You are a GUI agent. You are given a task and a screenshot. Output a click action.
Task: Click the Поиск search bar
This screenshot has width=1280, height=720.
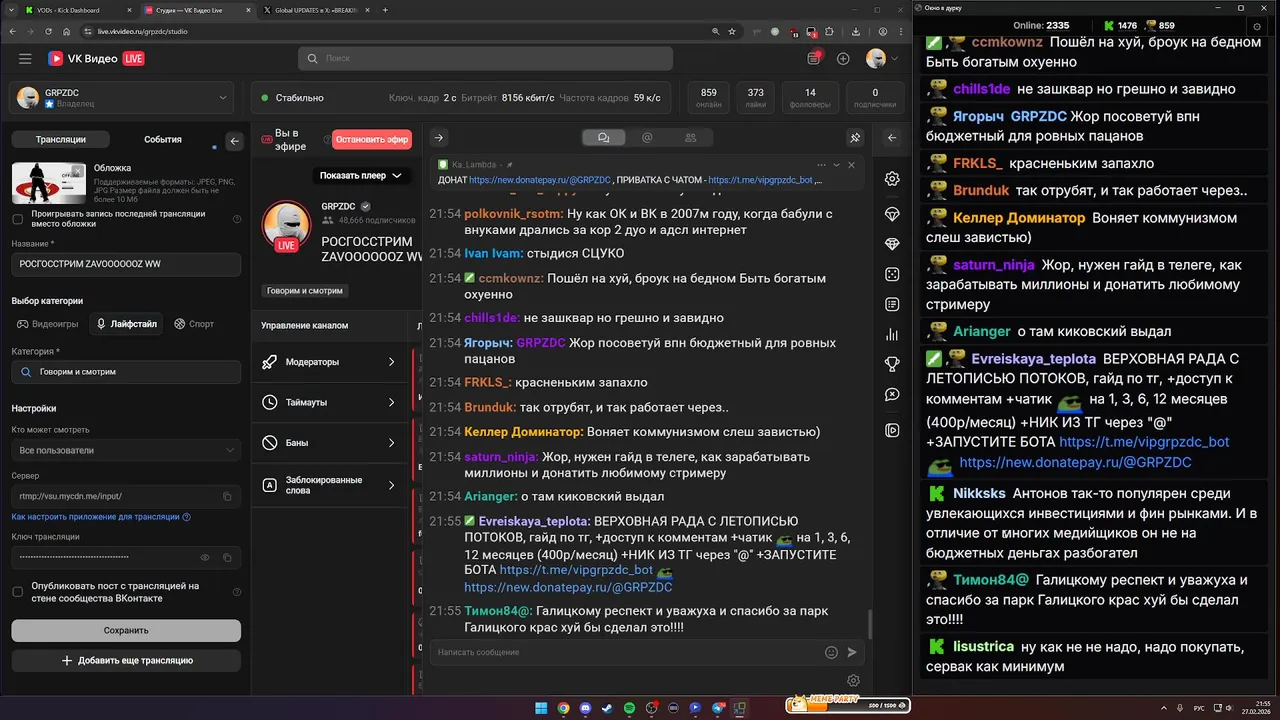485,58
